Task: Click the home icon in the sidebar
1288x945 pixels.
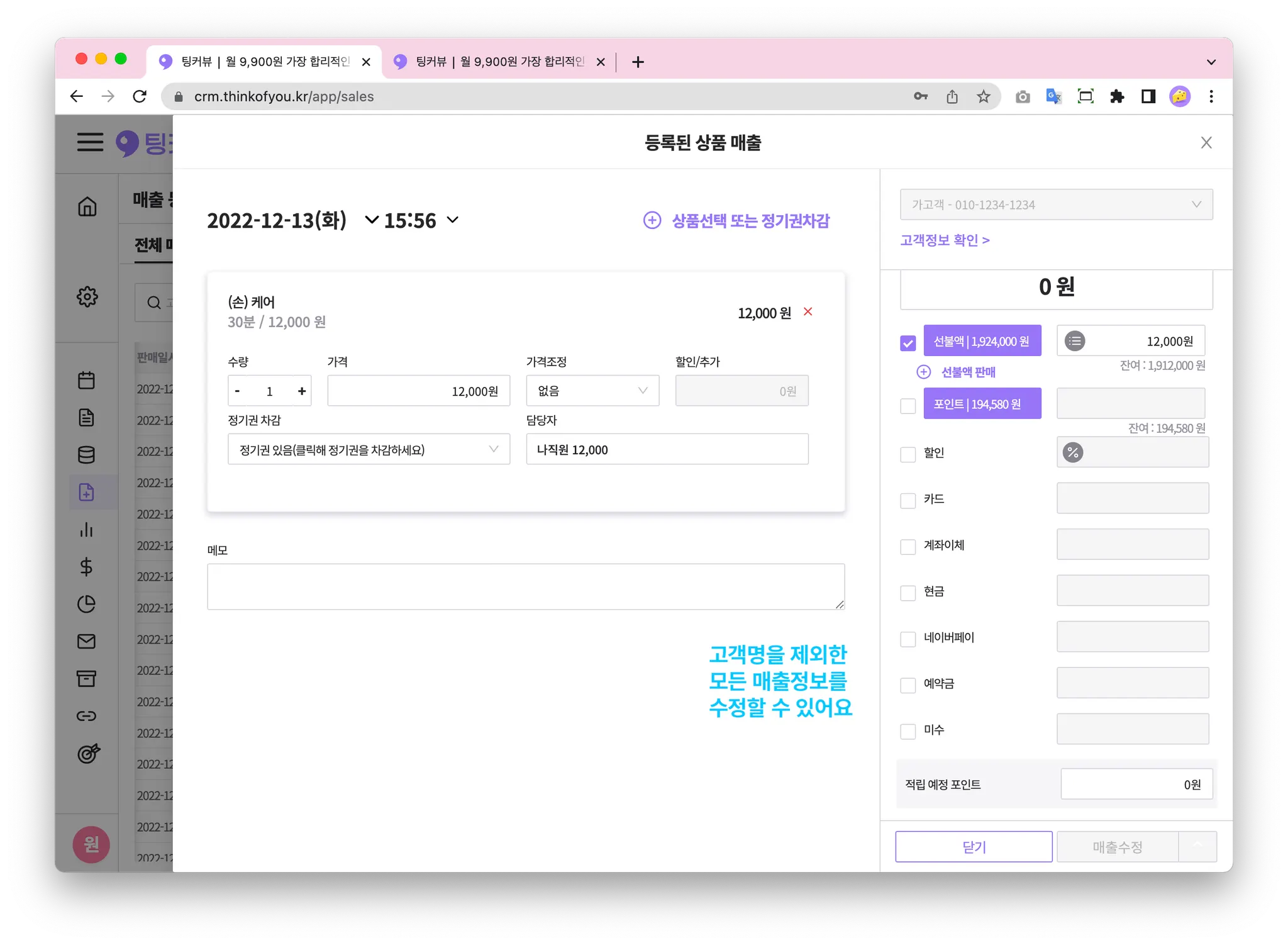Action: click(x=87, y=206)
